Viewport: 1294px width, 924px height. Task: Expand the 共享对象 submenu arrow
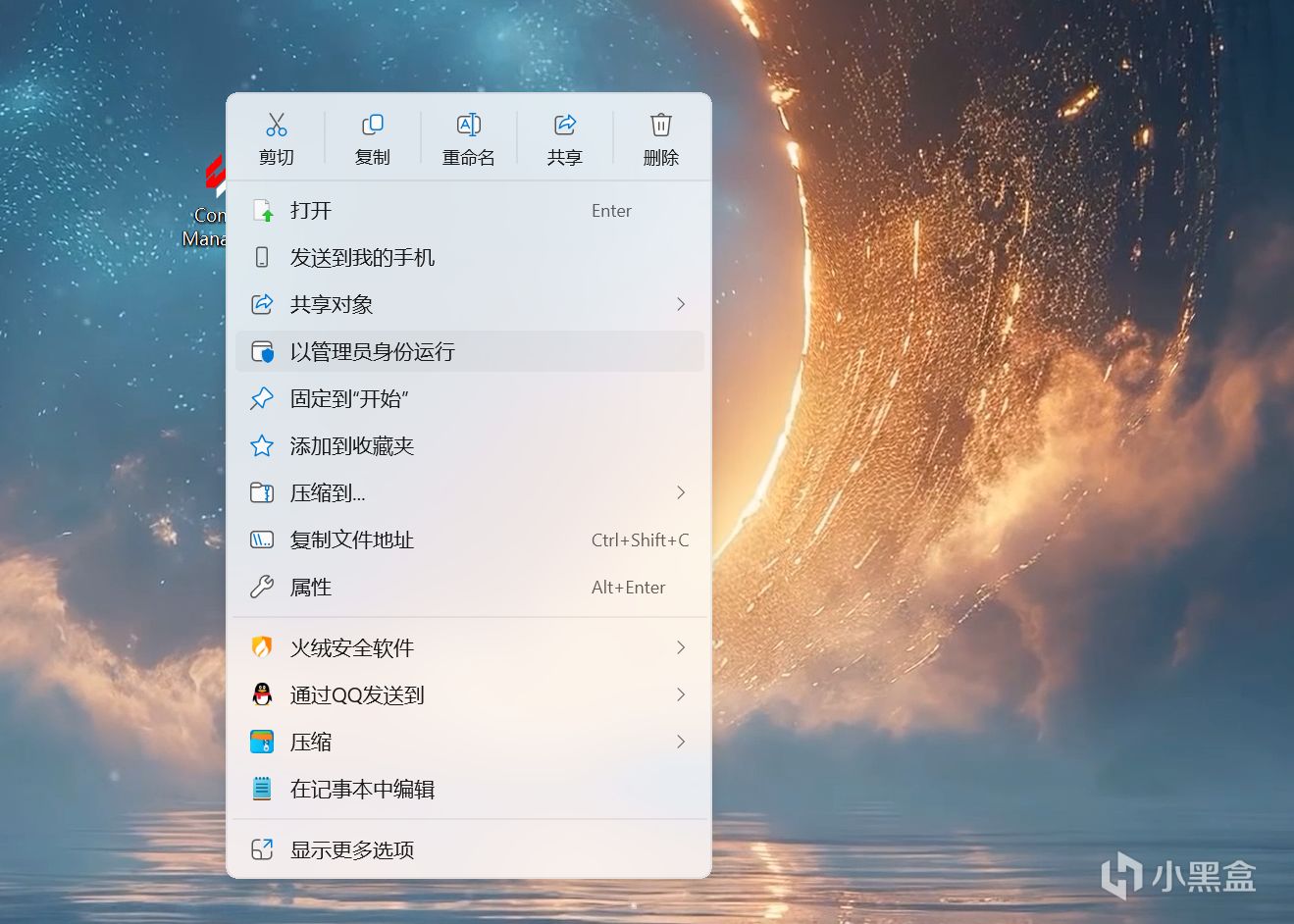pyautogui.click(x=681, y=304)
